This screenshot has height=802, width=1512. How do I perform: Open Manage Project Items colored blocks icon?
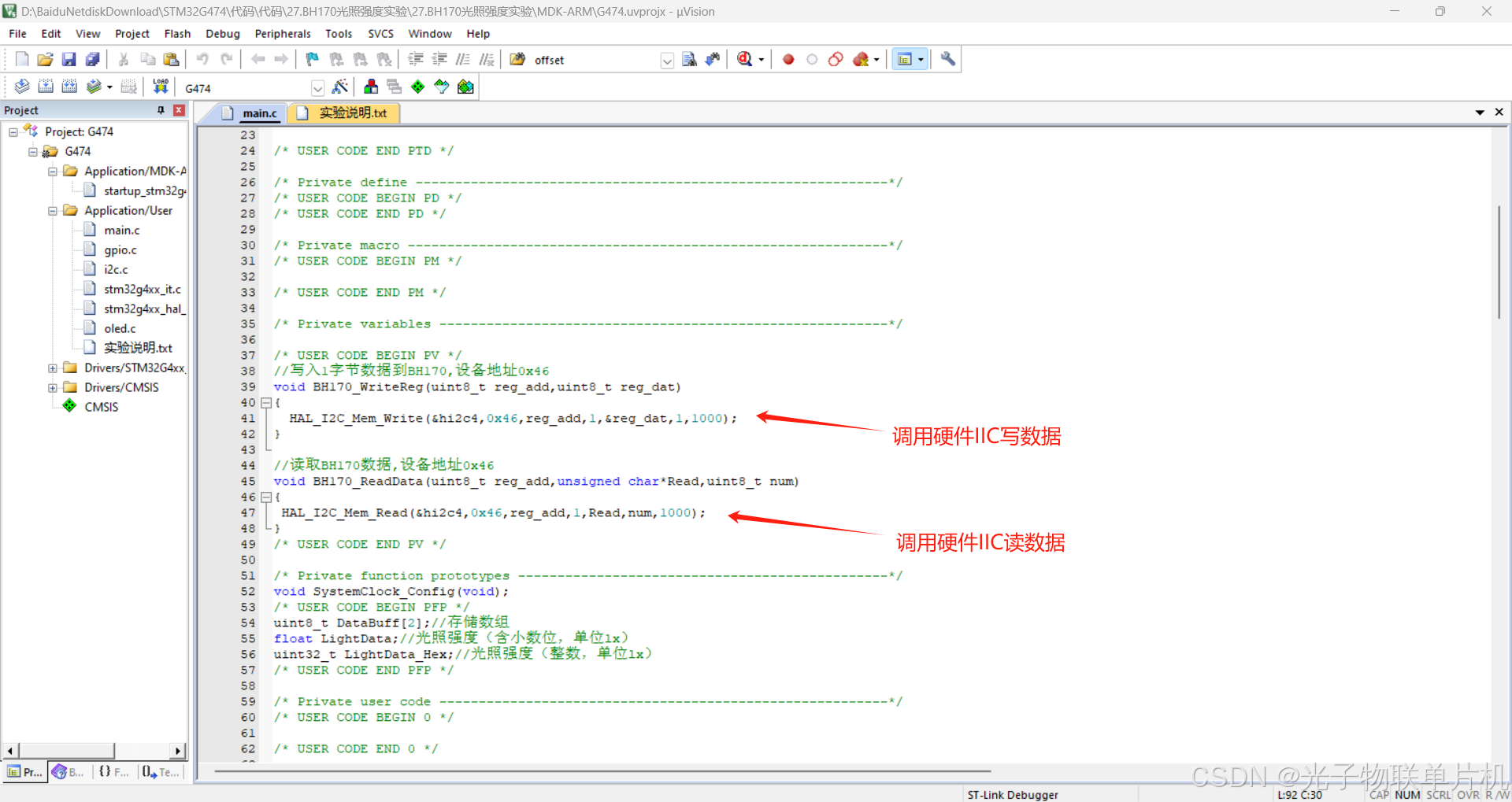[x=371, y=87]
